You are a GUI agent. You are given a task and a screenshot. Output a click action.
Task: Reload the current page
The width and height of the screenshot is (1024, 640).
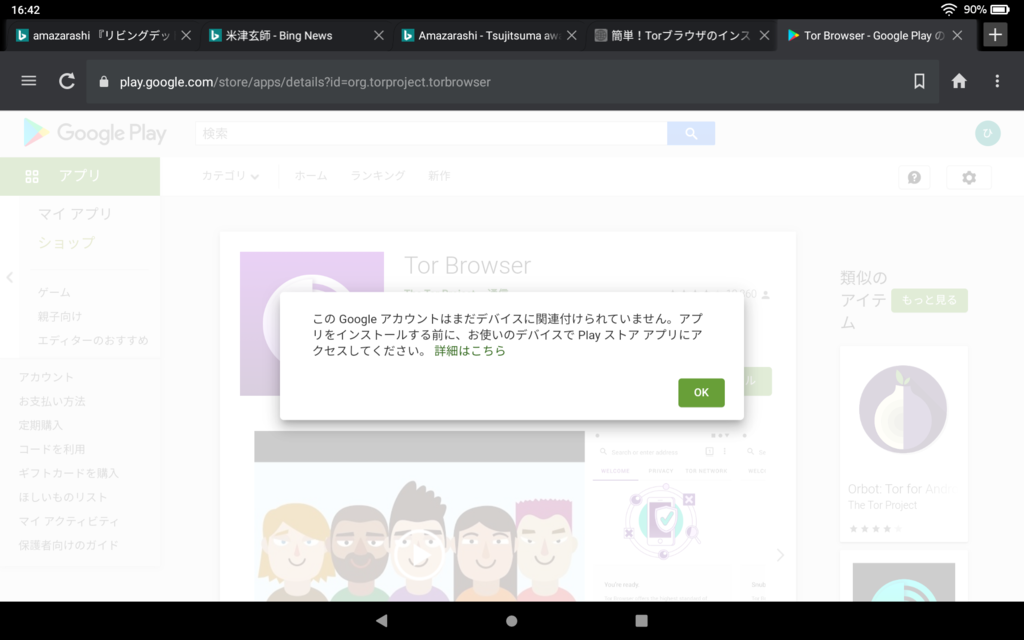click(67, 81)
